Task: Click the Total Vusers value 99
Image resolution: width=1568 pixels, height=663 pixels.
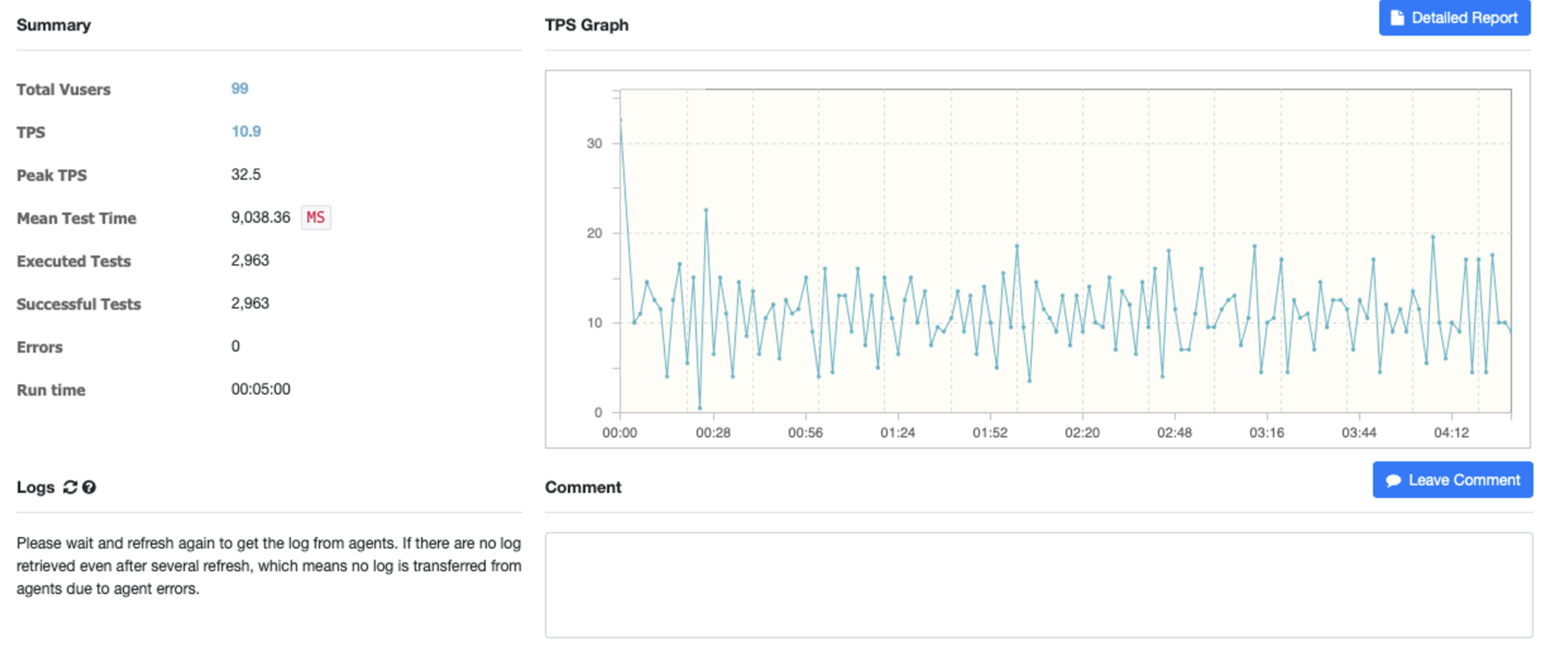Action: (x=239, y=88)
